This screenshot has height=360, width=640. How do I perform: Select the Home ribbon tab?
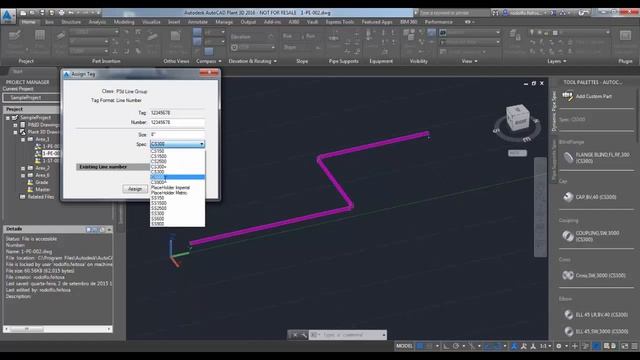29,22
